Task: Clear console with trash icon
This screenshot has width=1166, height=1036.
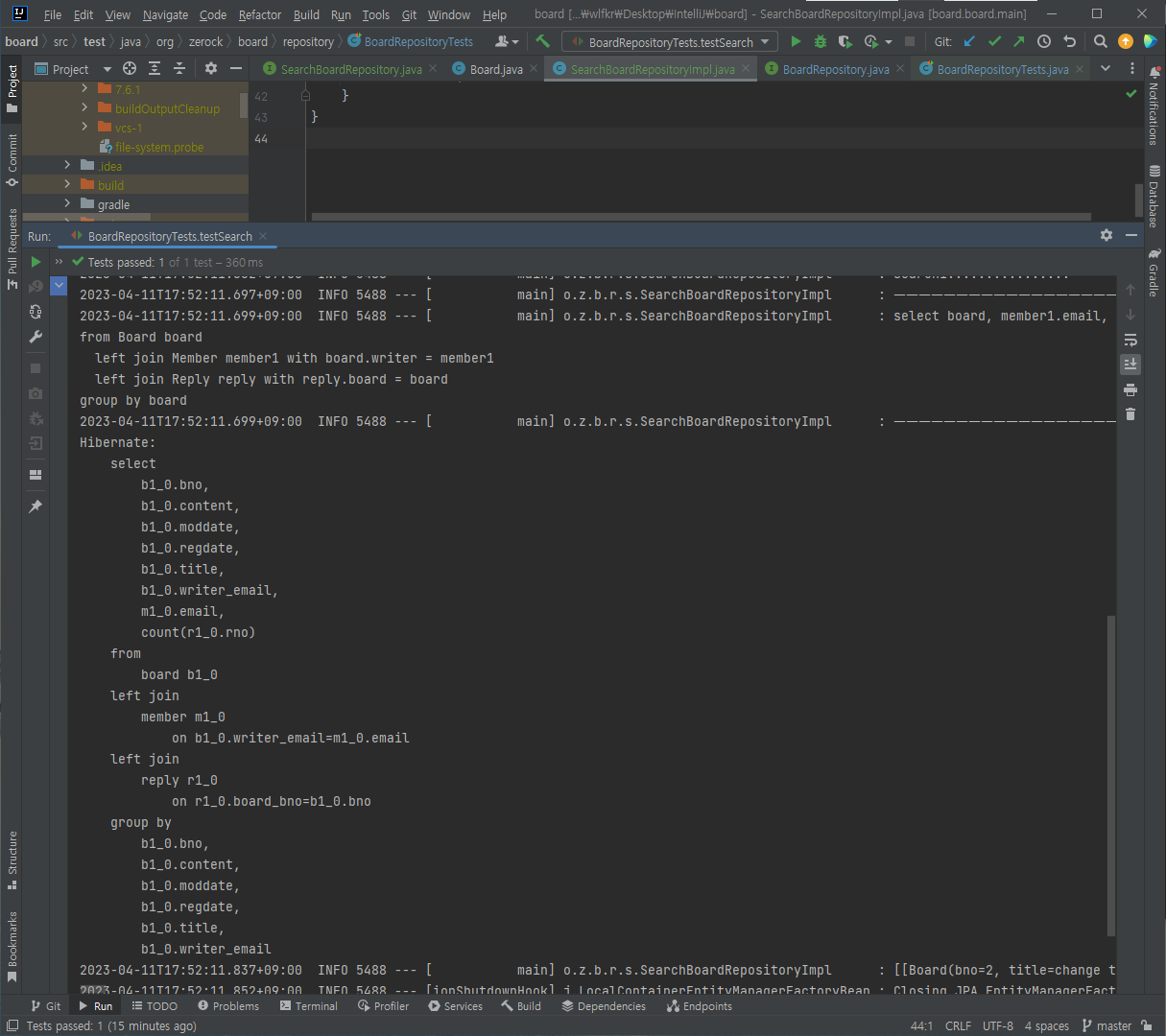Action: (x=1130, y=414)
